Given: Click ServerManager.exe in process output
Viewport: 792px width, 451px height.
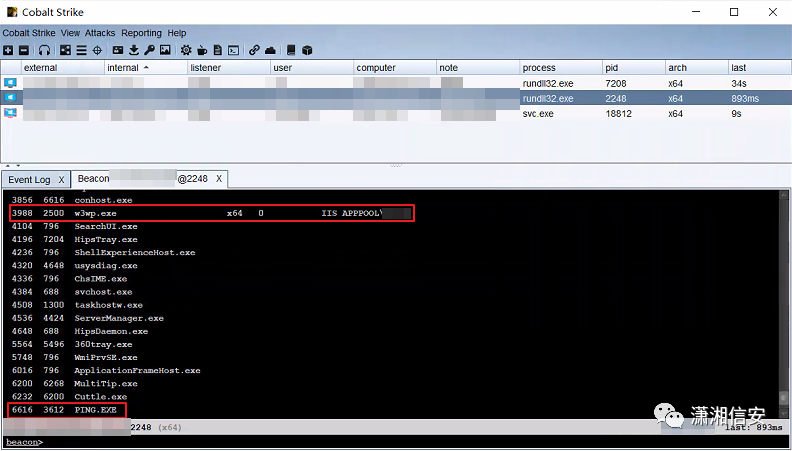Looking at the screenshot, I should [119, 318].
